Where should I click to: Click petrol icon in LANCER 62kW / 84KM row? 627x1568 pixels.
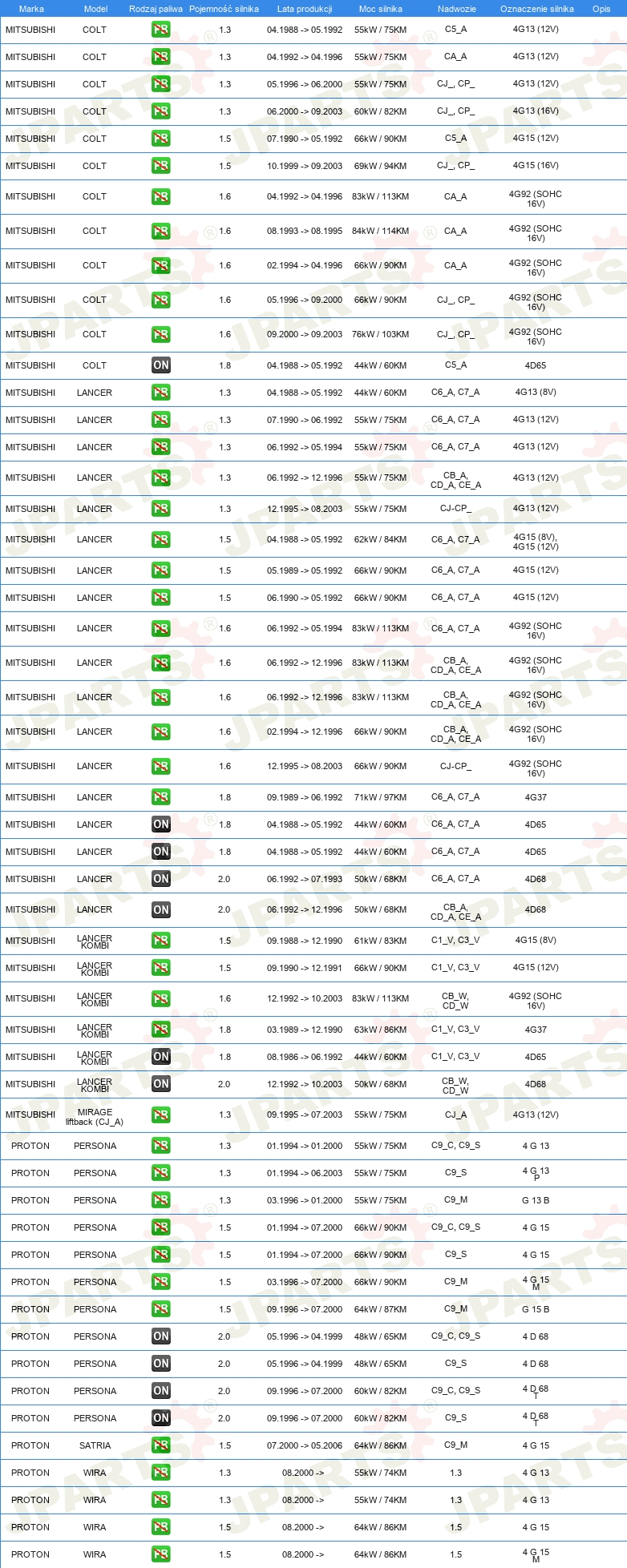point(161,539)
